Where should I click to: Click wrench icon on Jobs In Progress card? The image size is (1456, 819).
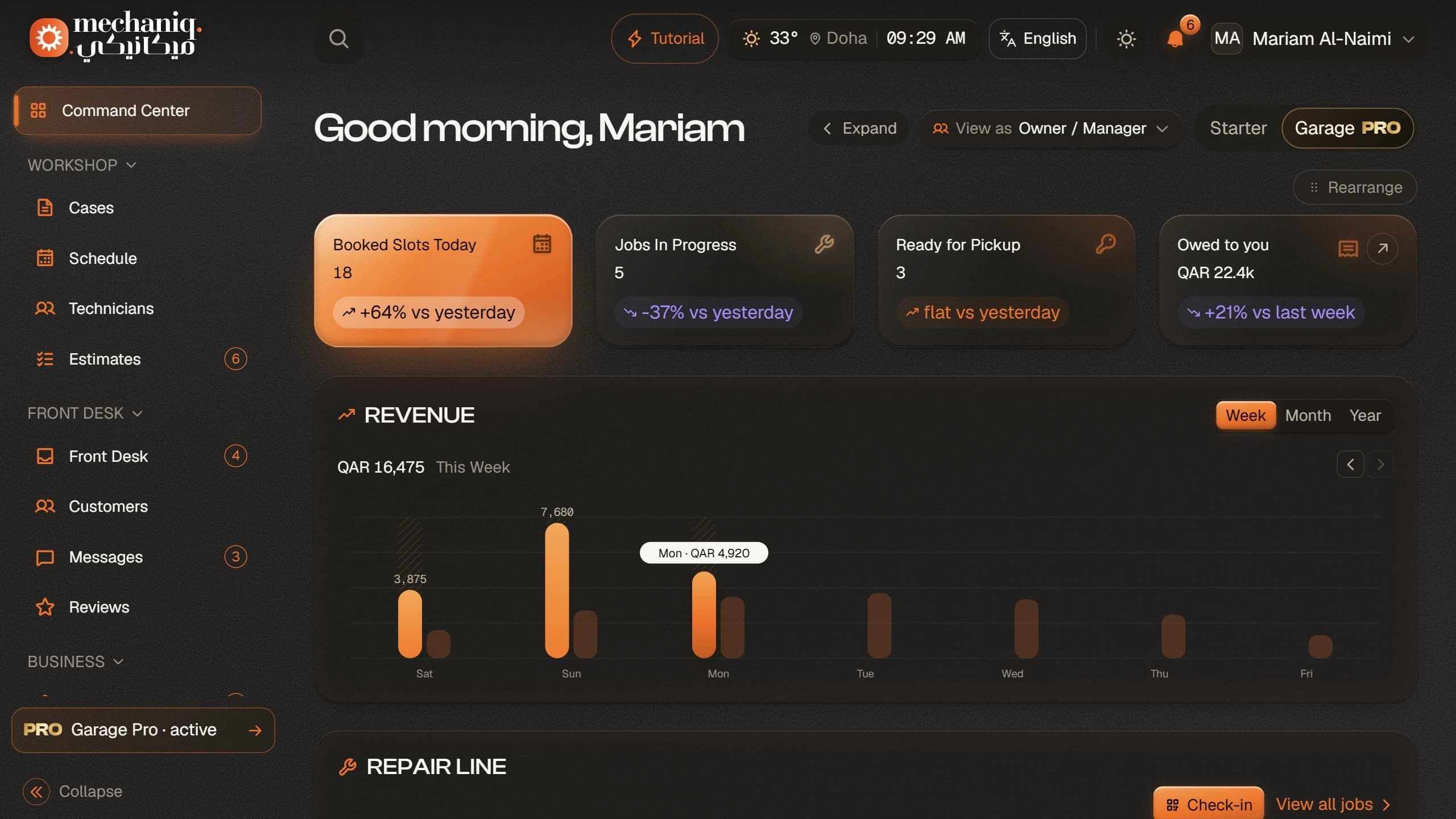[x=824, y=243]
